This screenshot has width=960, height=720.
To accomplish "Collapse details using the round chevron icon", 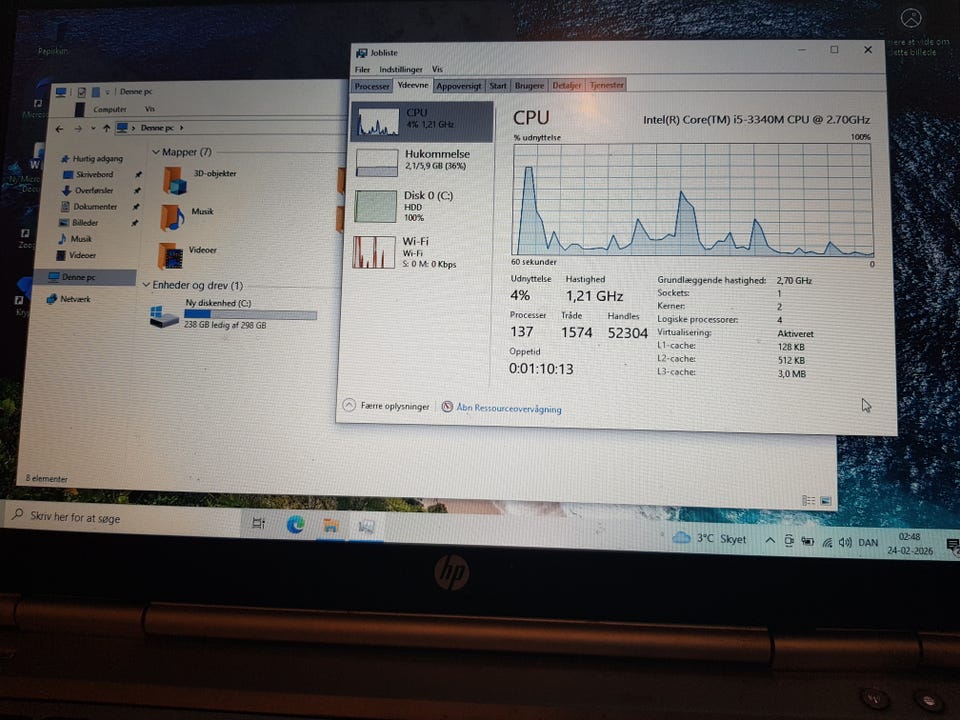I will point(349,405).
